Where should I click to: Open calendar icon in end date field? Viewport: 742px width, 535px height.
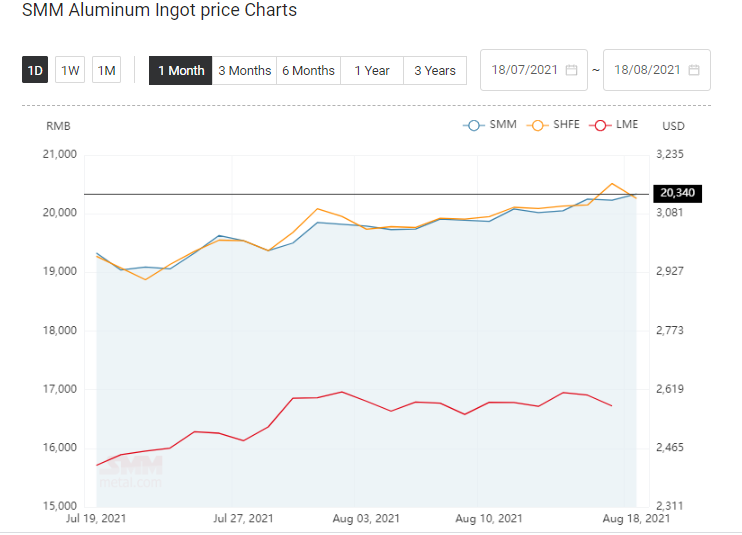[694, 70]
